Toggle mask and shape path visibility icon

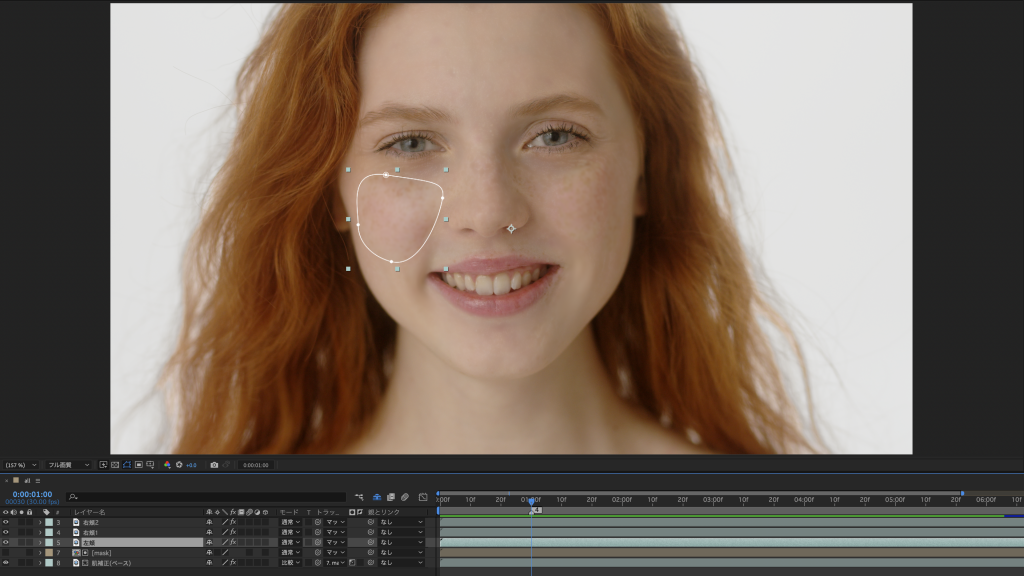tap(126, 465)
